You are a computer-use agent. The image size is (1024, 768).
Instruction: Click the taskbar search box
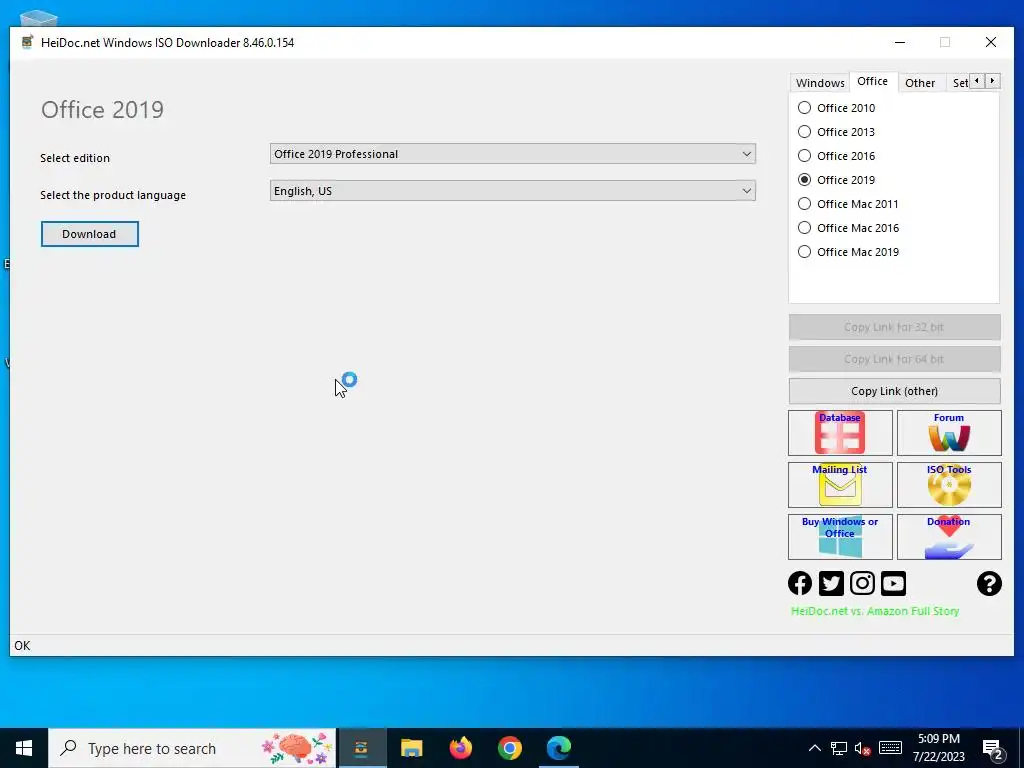[x=193, y=748]
